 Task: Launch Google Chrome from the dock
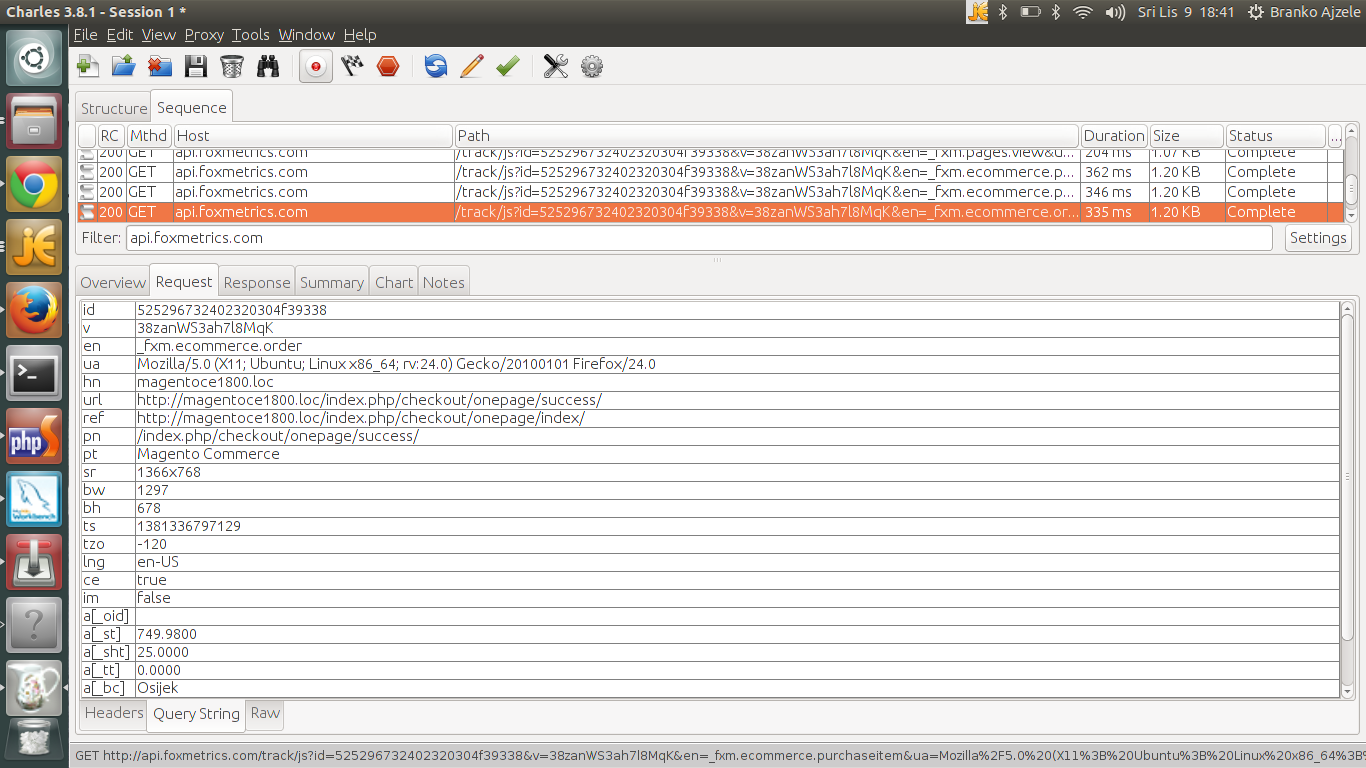tap(34, 184)
